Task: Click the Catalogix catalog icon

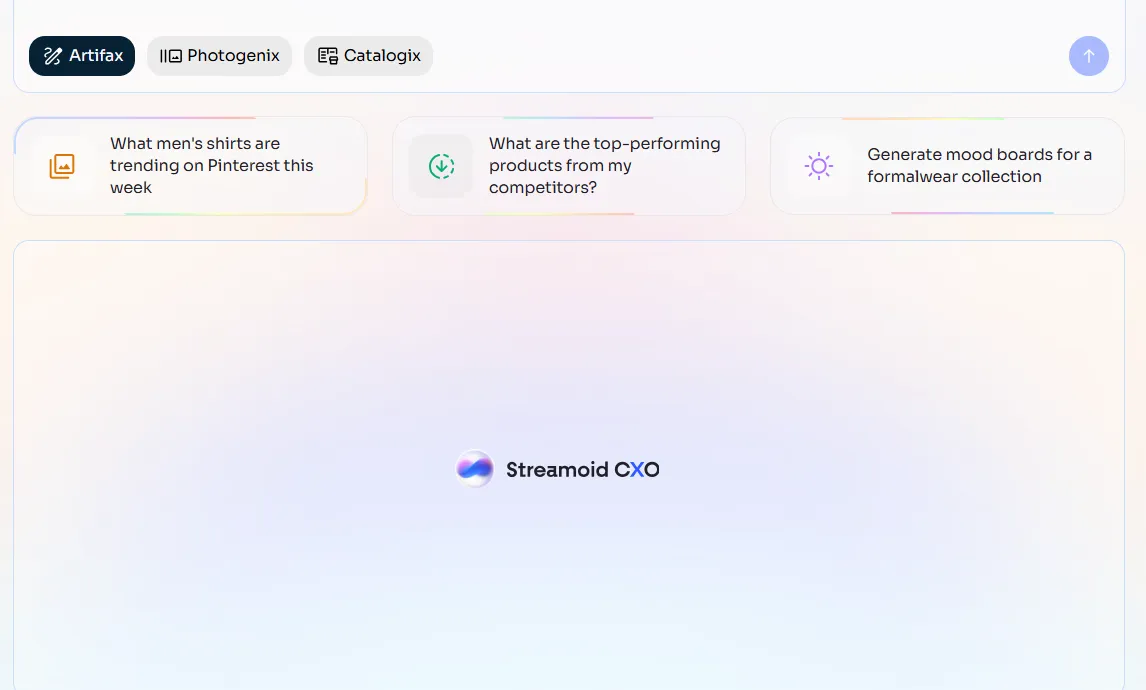Action: [x=327, y=56]
